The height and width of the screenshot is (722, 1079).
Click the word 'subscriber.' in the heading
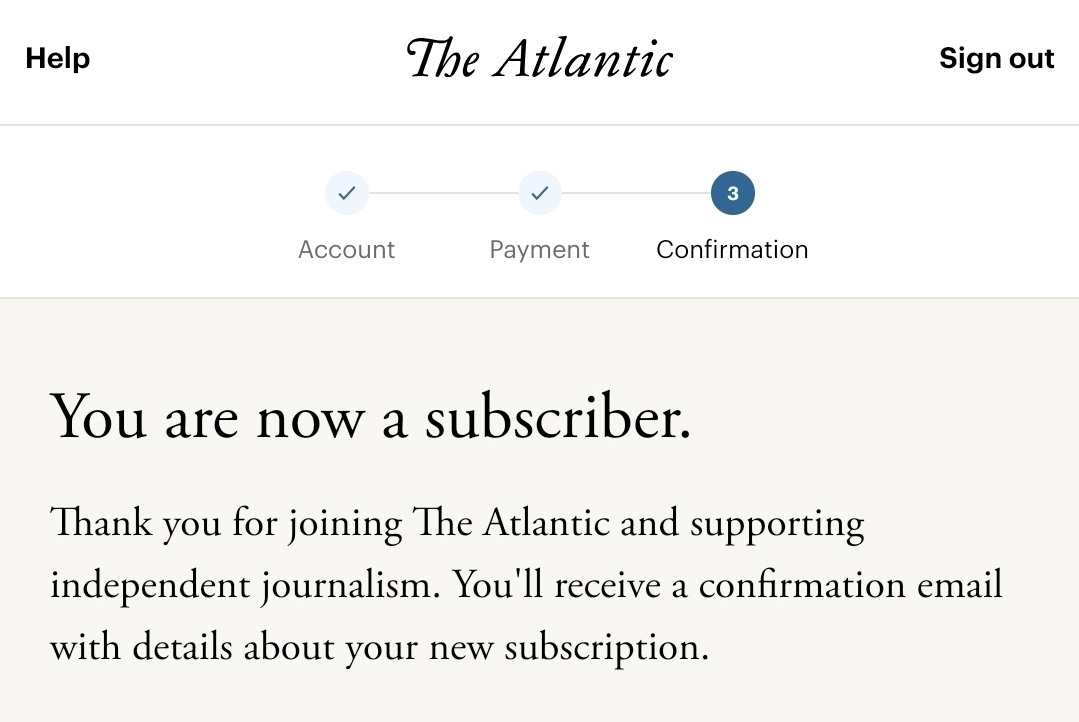[558, 417]
